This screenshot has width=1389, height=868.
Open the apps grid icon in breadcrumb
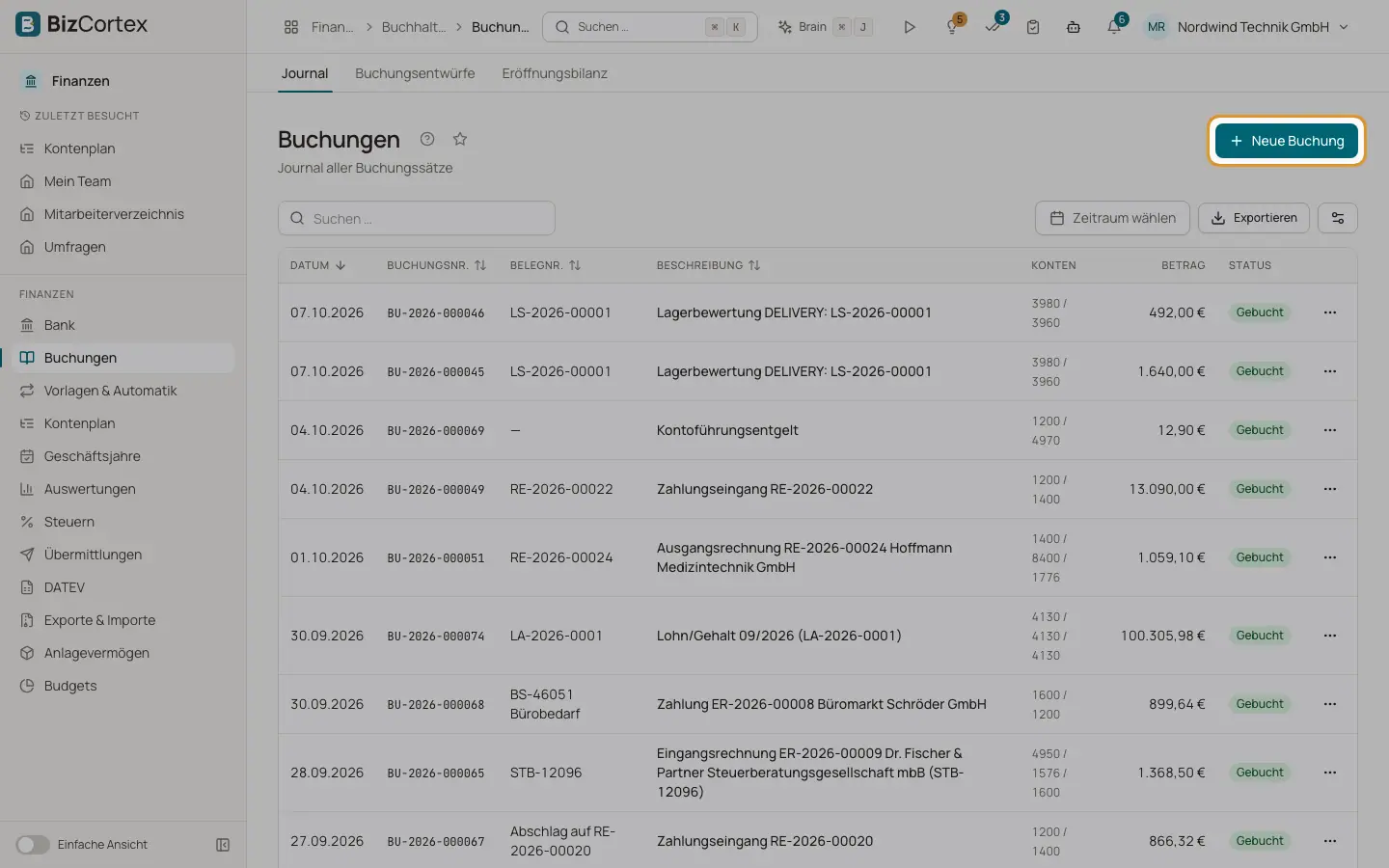click(x=291, y=27)
